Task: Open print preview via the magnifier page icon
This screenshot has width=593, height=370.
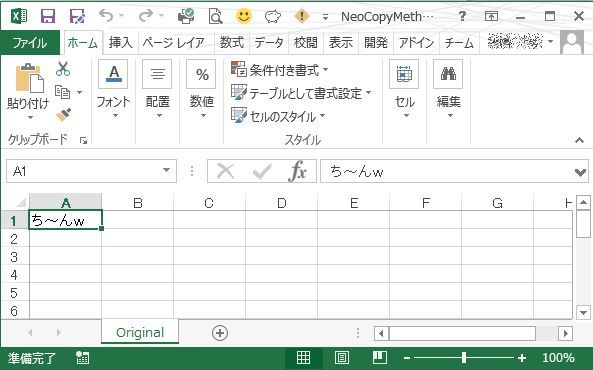Action: [x=215, y=16]
